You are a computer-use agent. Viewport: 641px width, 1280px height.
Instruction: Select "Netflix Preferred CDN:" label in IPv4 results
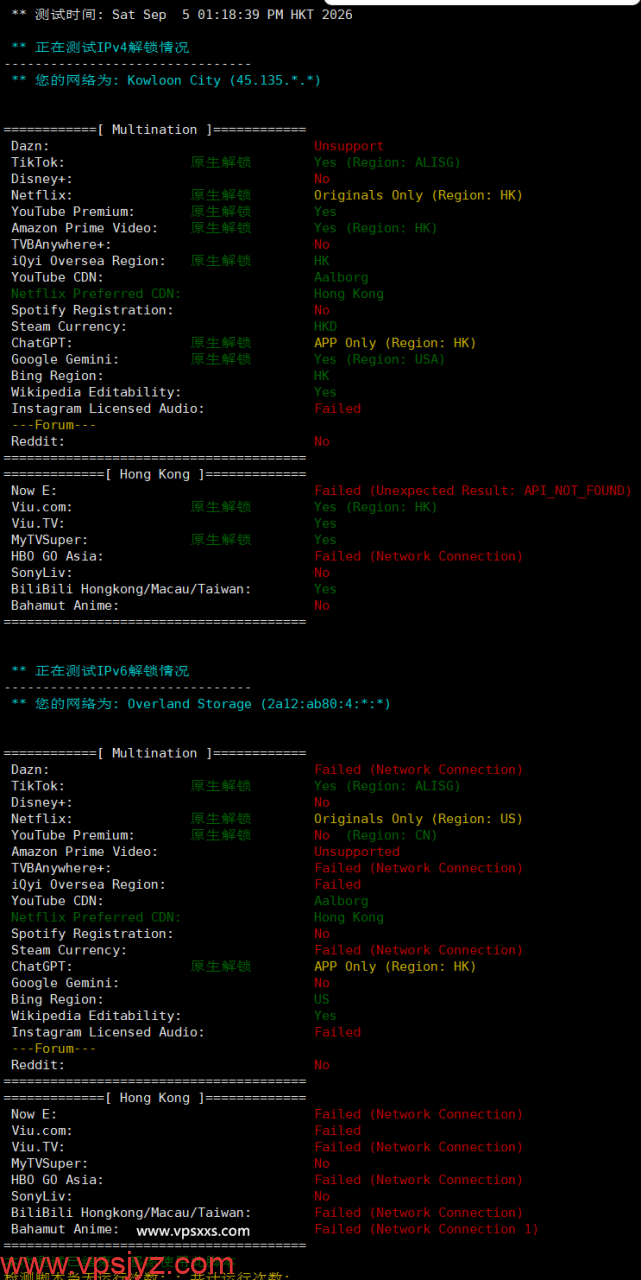97,294
